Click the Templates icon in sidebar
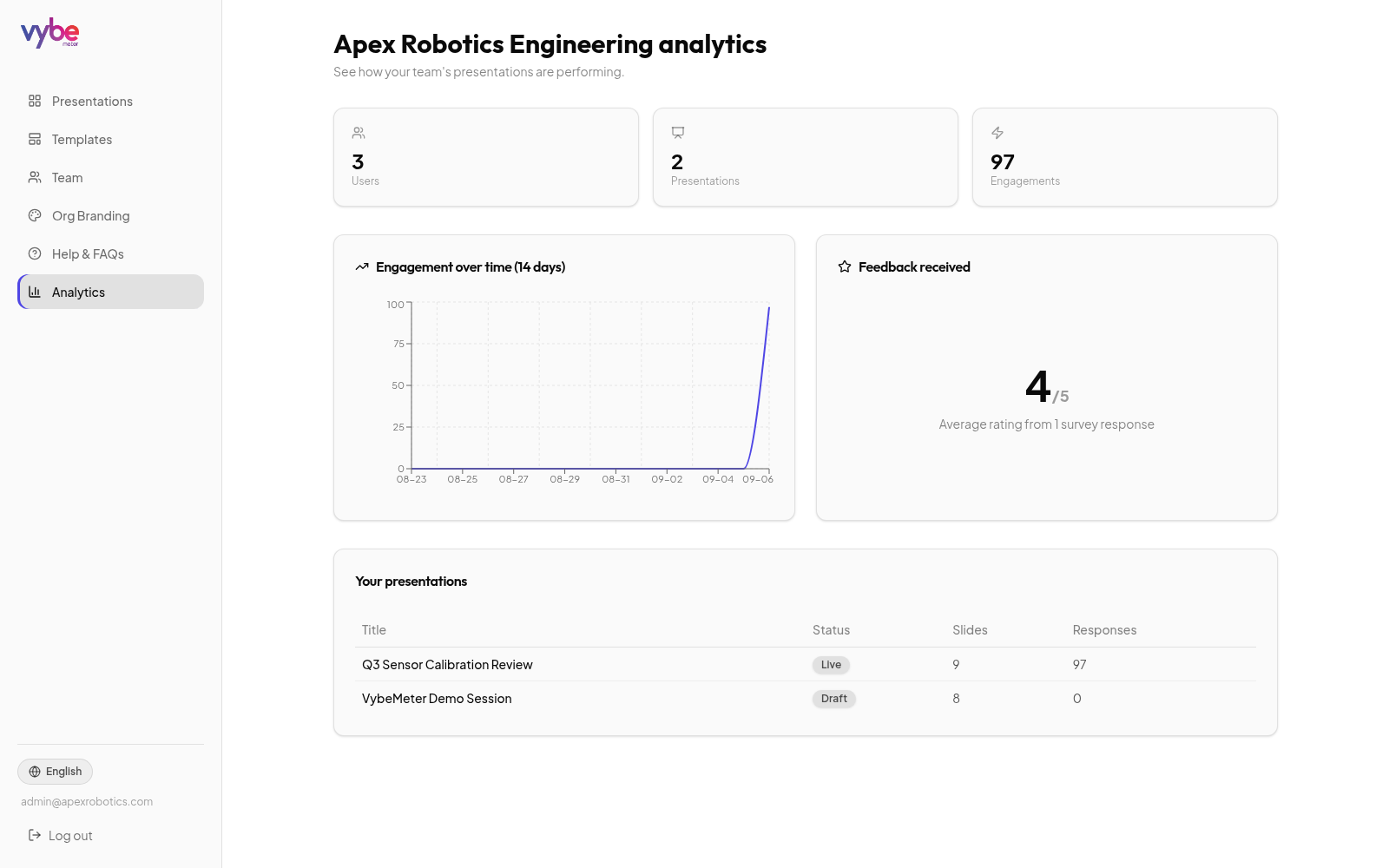 [35, 139]
